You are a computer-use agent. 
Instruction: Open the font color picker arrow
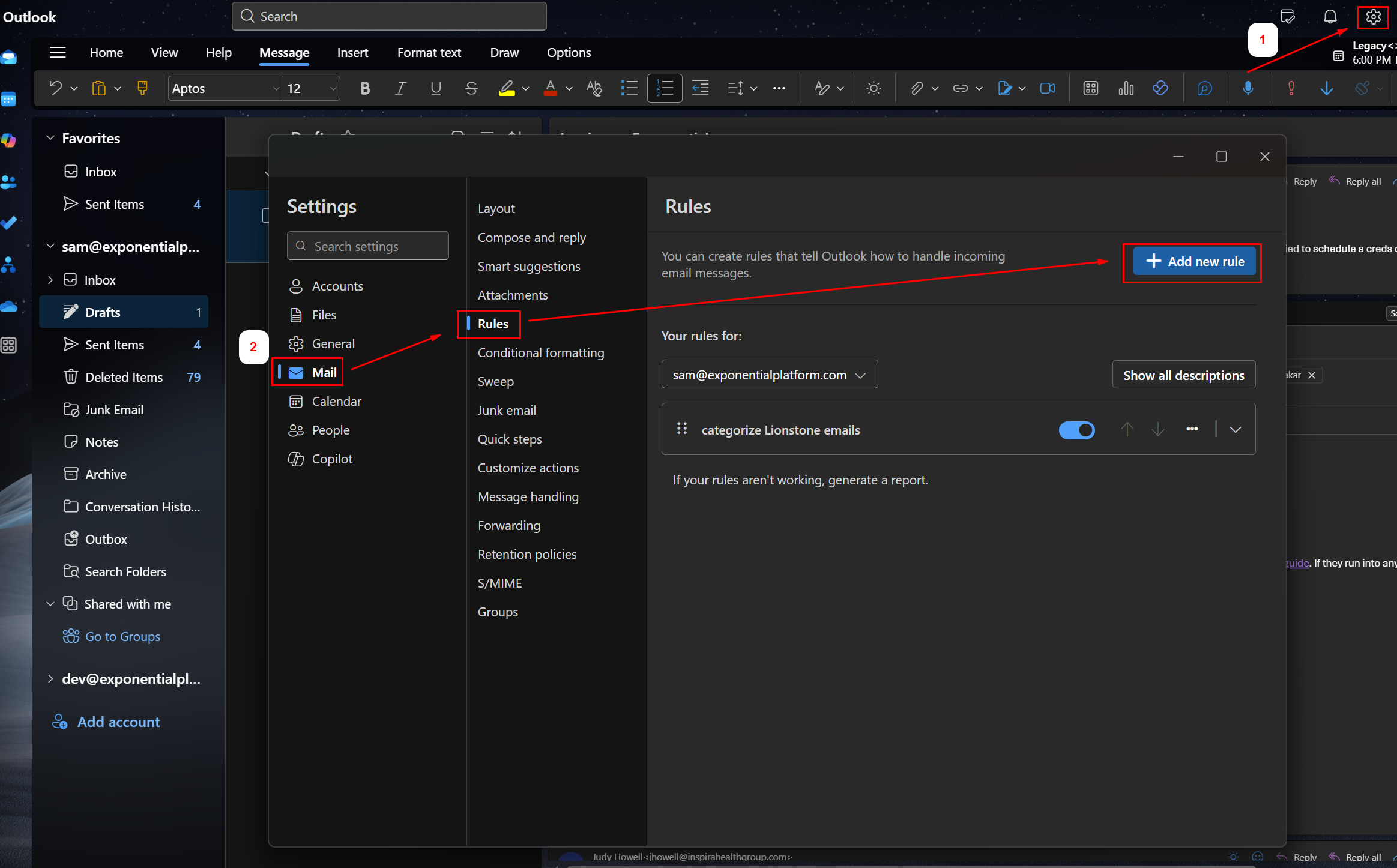click(569, 89)
